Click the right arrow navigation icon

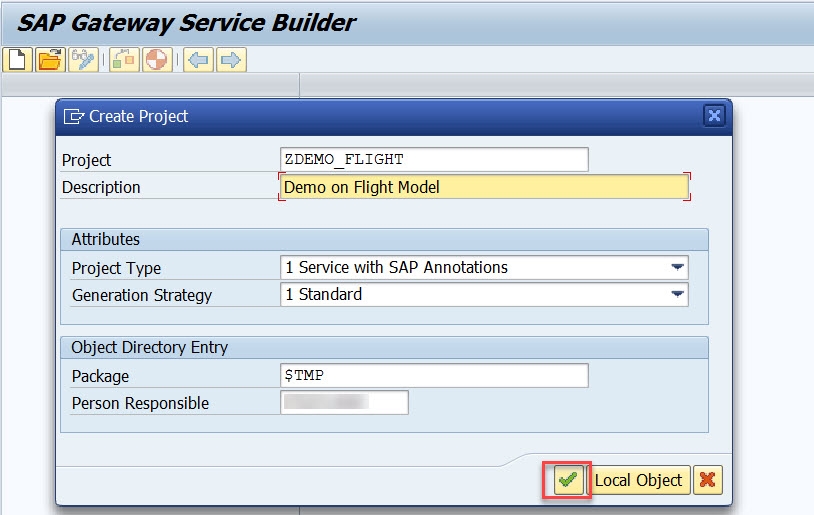tap(231, 60)
